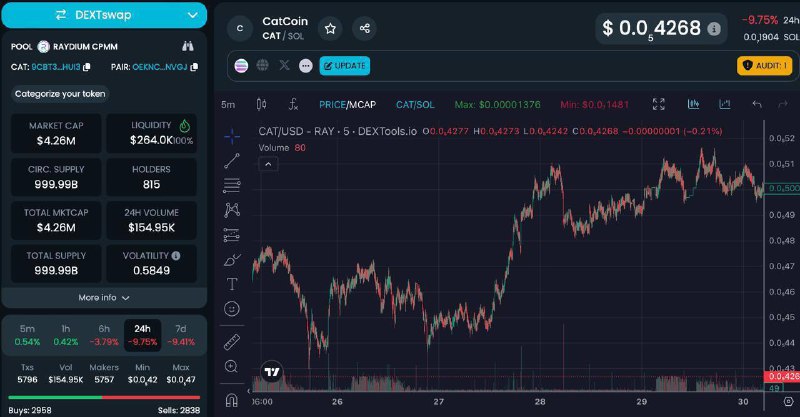800x417 pixels.
Task: Select the pattern drawing tool
Action: pyautogui.click(x=232, y=210)
